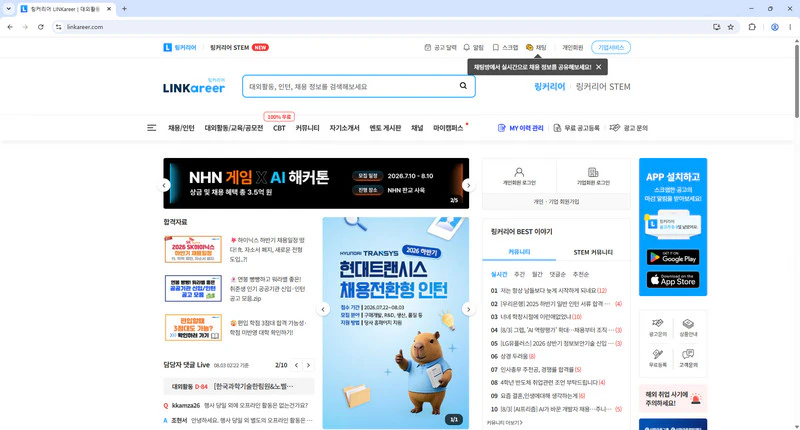Image resolution: width=800 pixels, height=430 pixels.
Task: Click 해외 취업 사기에 주의하세요 banner
Action: point(673,398)
